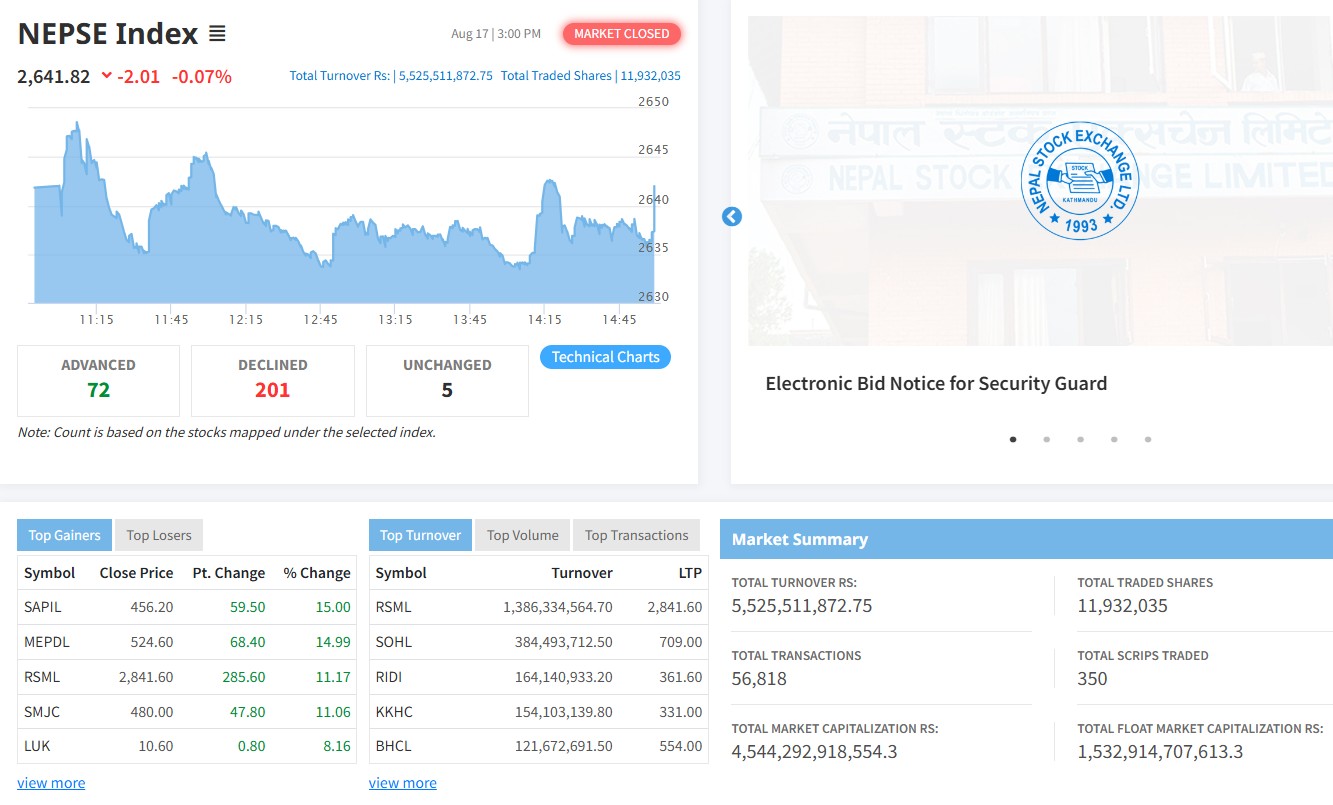
Task: Show the Top Transactions tab
Action: click(636, 535)
